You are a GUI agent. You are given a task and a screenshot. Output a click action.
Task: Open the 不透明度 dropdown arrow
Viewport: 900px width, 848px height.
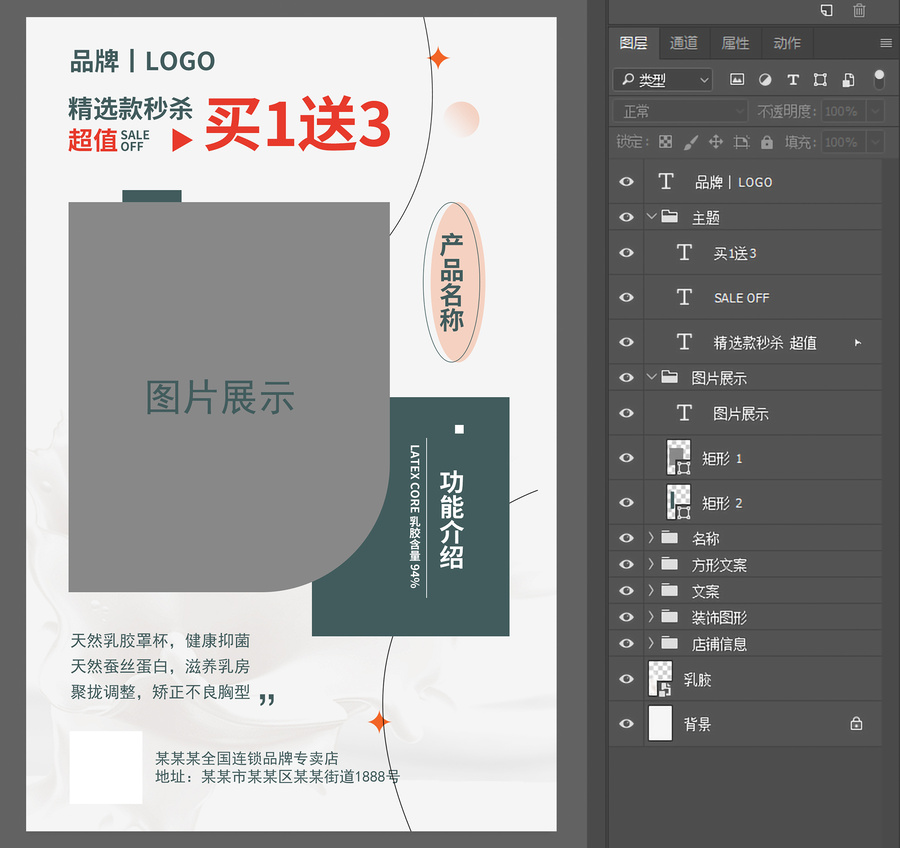(x=875, y=111)
